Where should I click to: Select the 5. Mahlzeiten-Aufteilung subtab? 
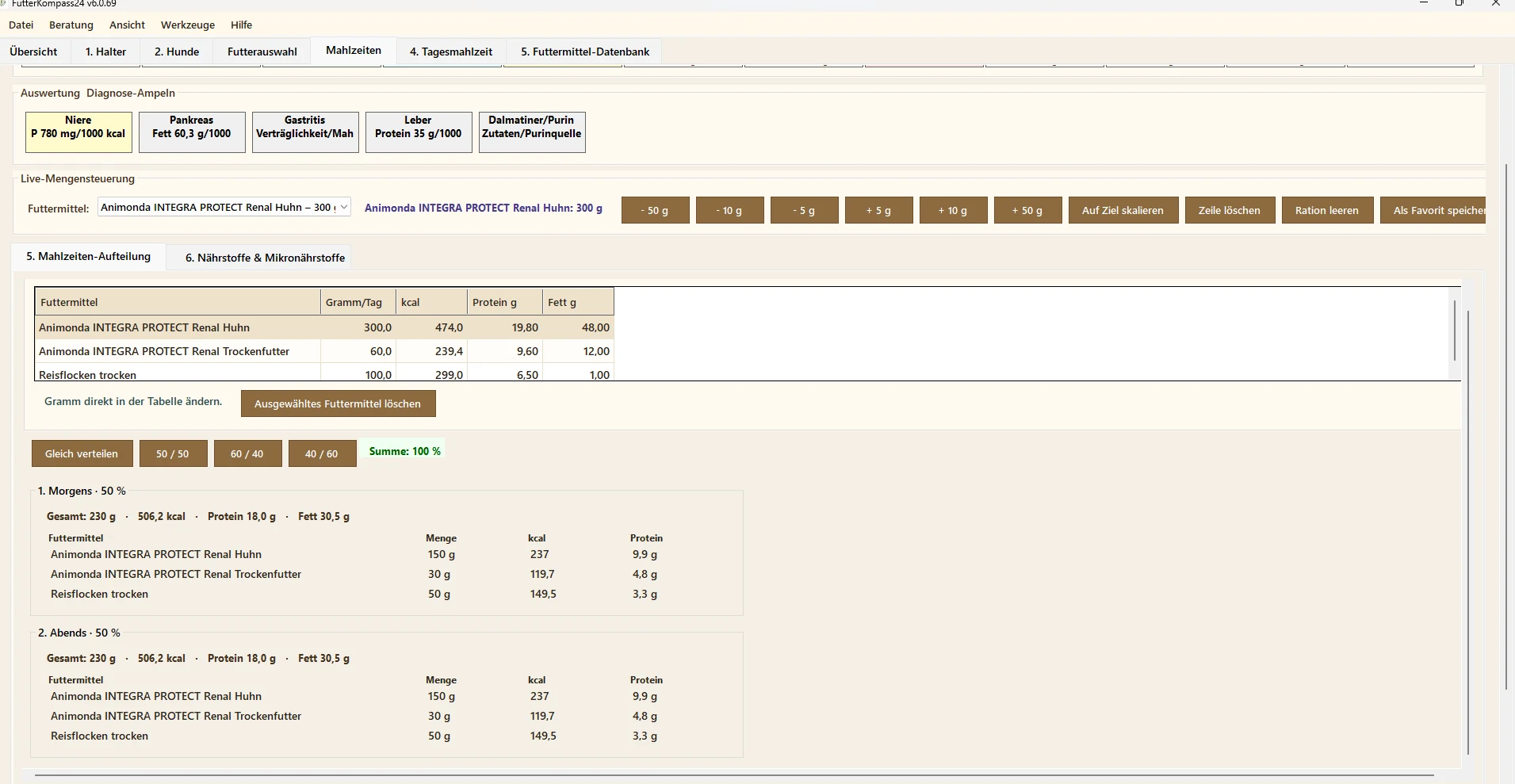click(x=89, y=257)
